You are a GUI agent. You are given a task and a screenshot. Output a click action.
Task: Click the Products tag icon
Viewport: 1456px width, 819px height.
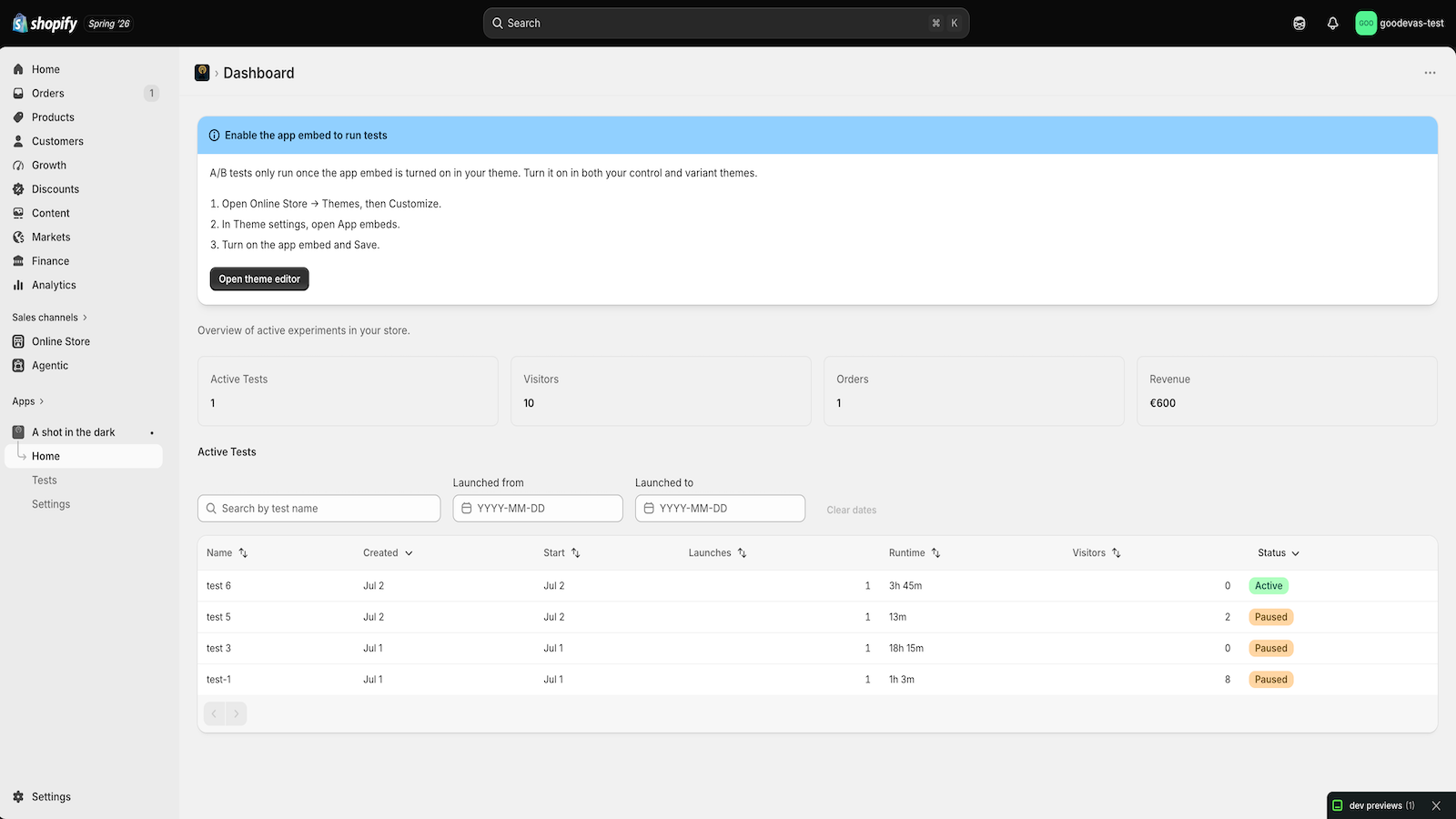click(x=18, y=117)
